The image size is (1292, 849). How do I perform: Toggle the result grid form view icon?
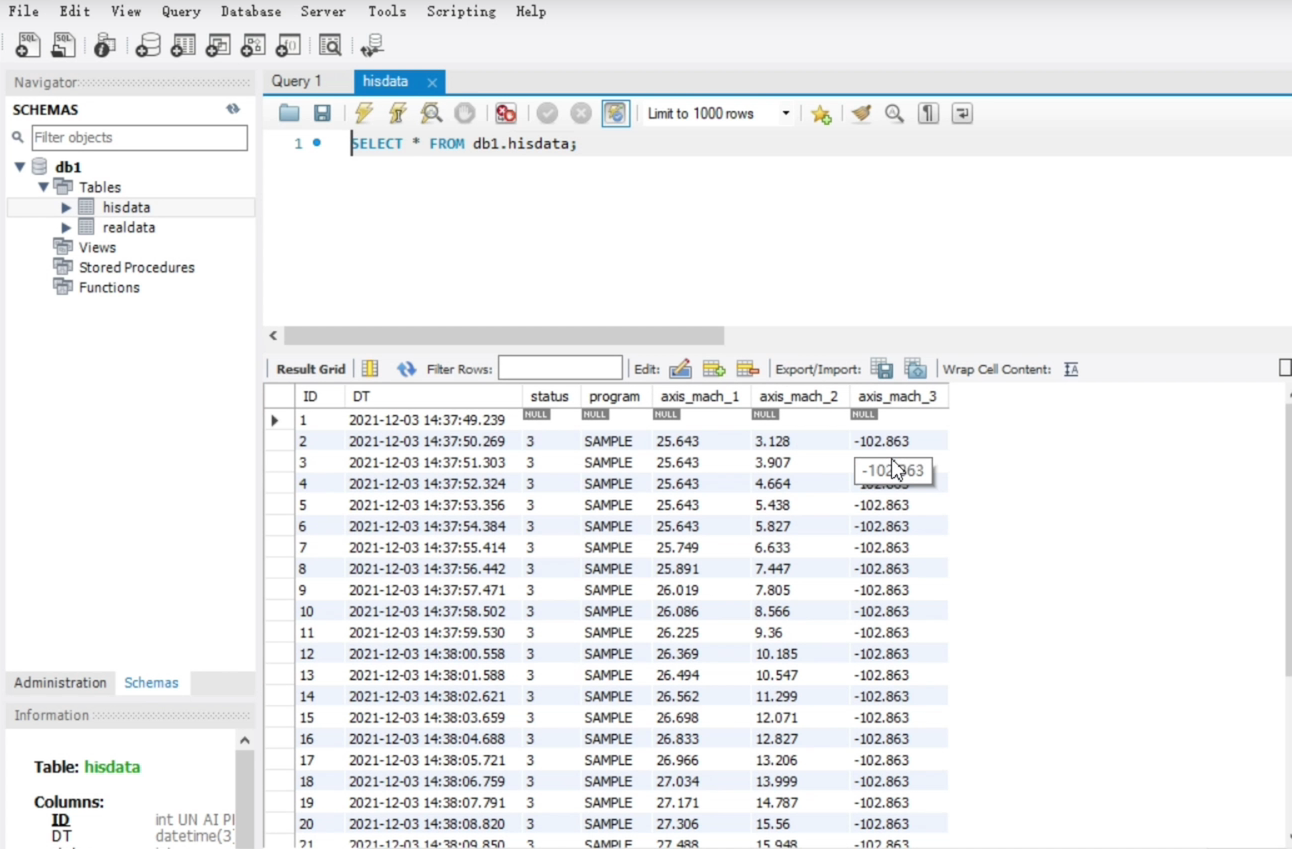point(370,369)
